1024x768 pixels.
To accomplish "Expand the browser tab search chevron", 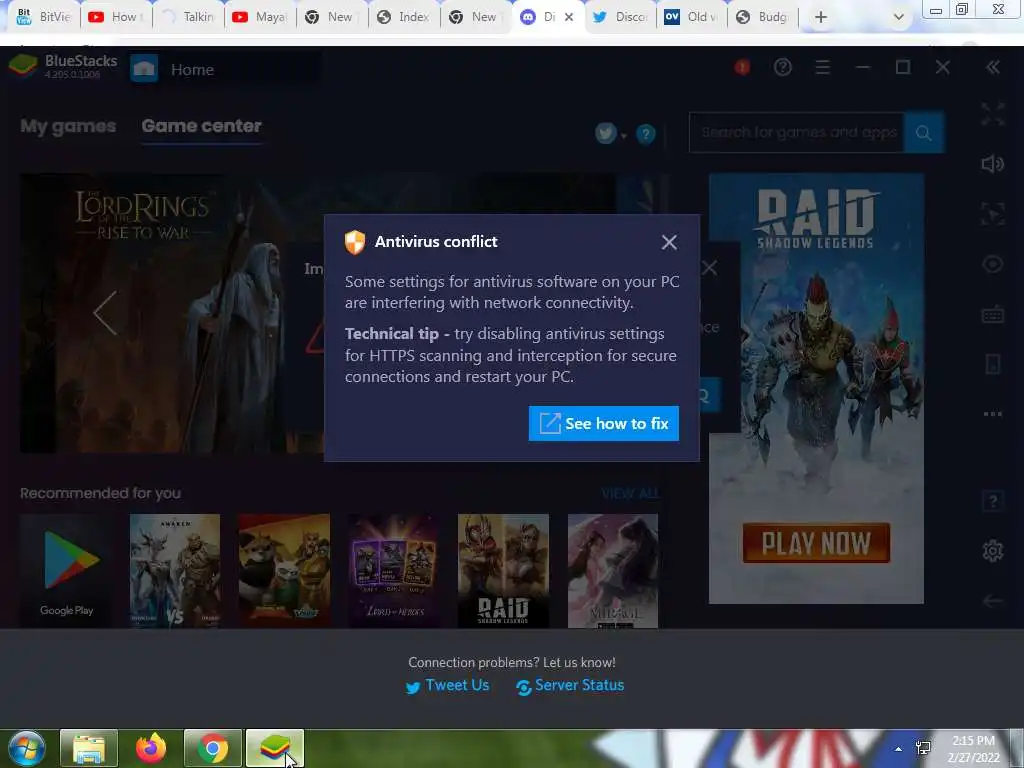I will pos(899,17).
